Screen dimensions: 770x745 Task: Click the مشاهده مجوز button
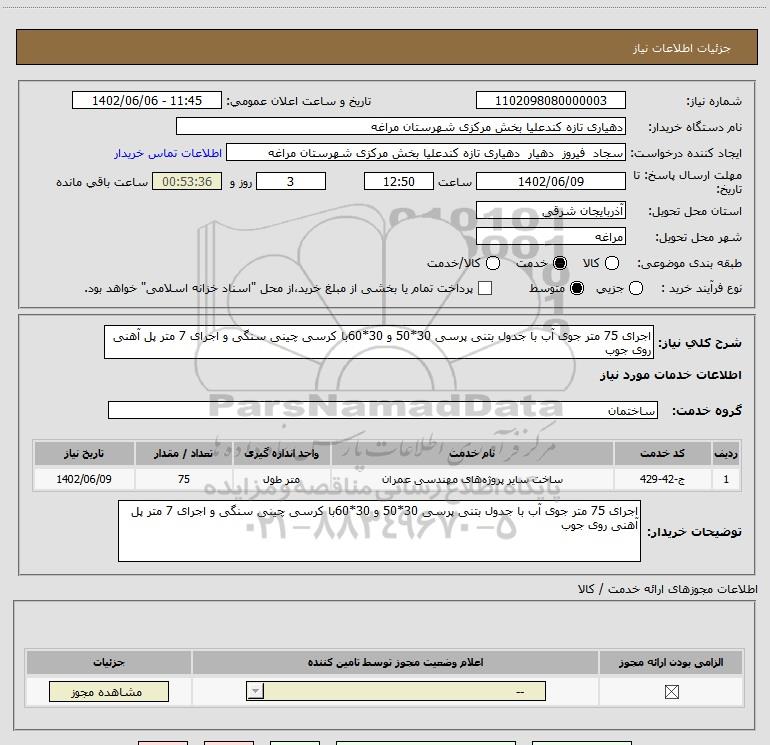109,691
